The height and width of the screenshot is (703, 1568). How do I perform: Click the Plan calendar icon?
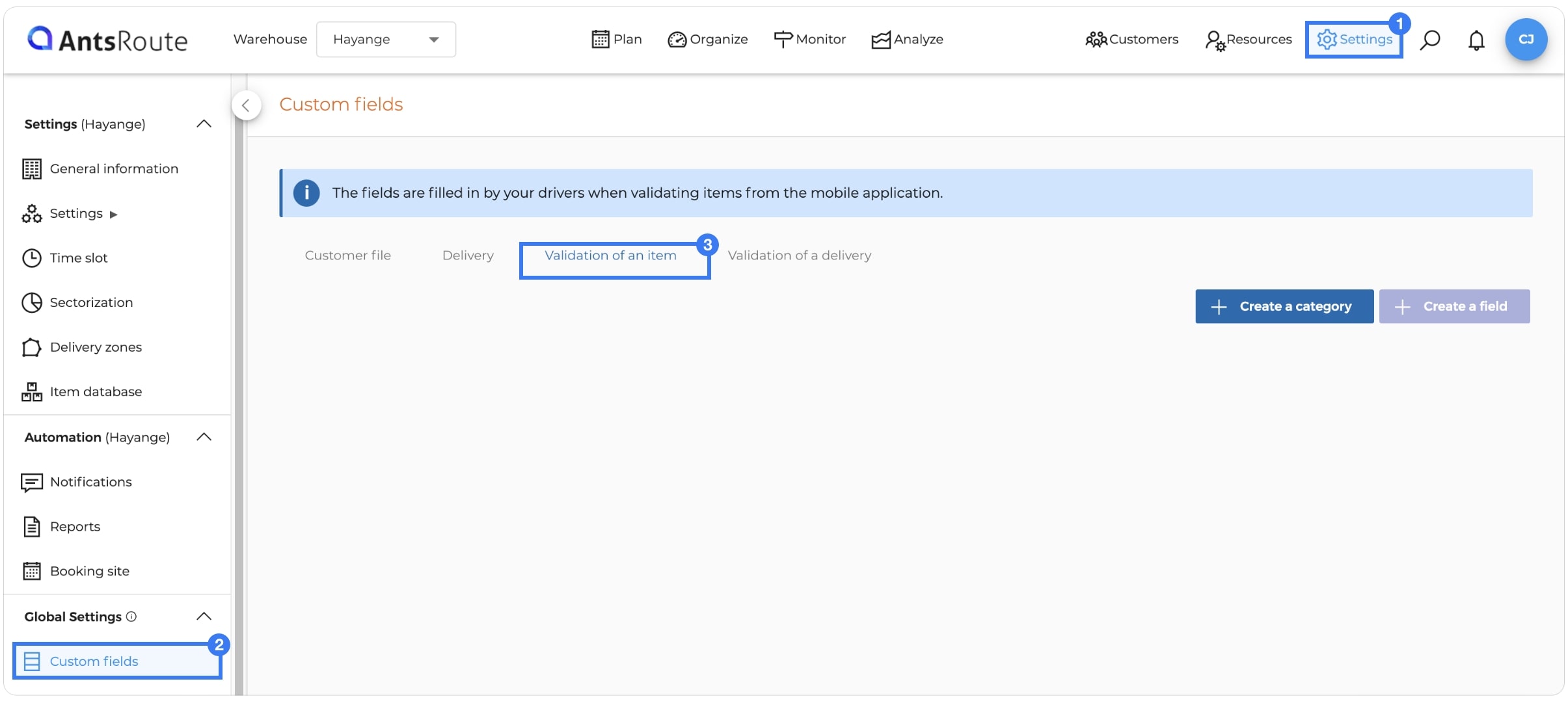[x=600, y=40]
